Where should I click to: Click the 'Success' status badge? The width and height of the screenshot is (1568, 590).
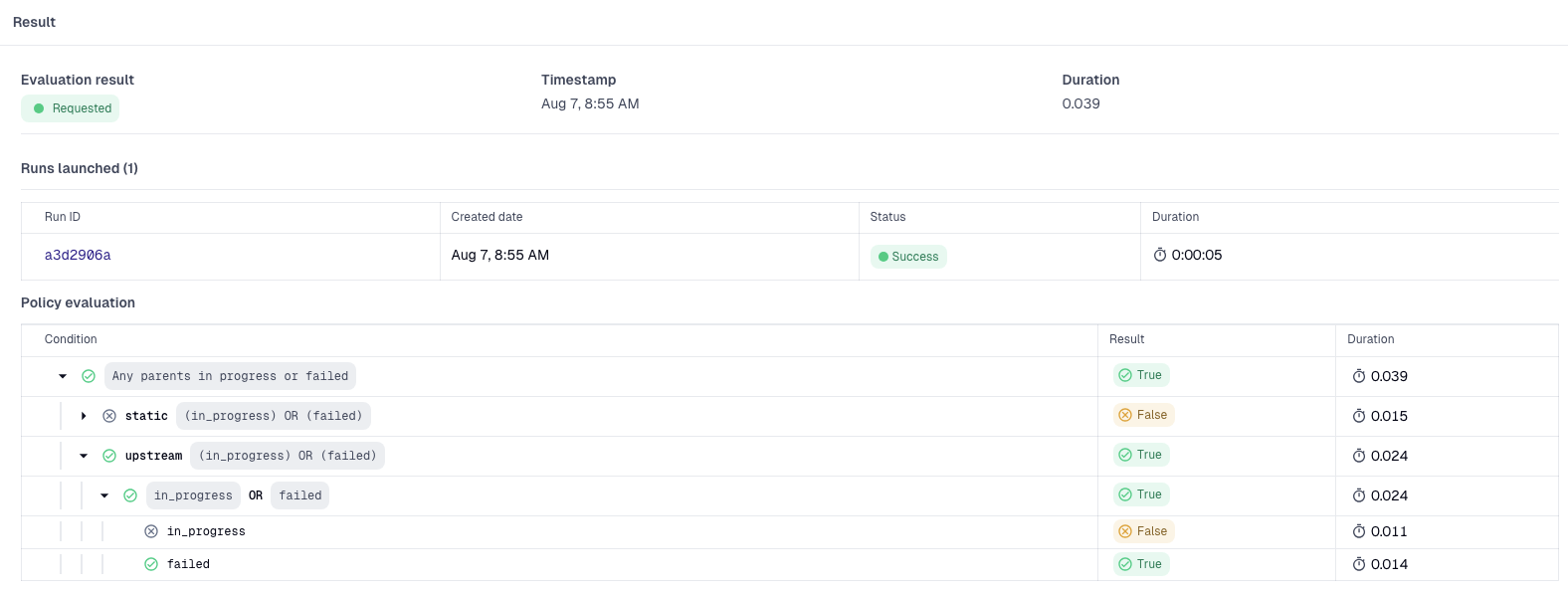(x=908, y=257)
